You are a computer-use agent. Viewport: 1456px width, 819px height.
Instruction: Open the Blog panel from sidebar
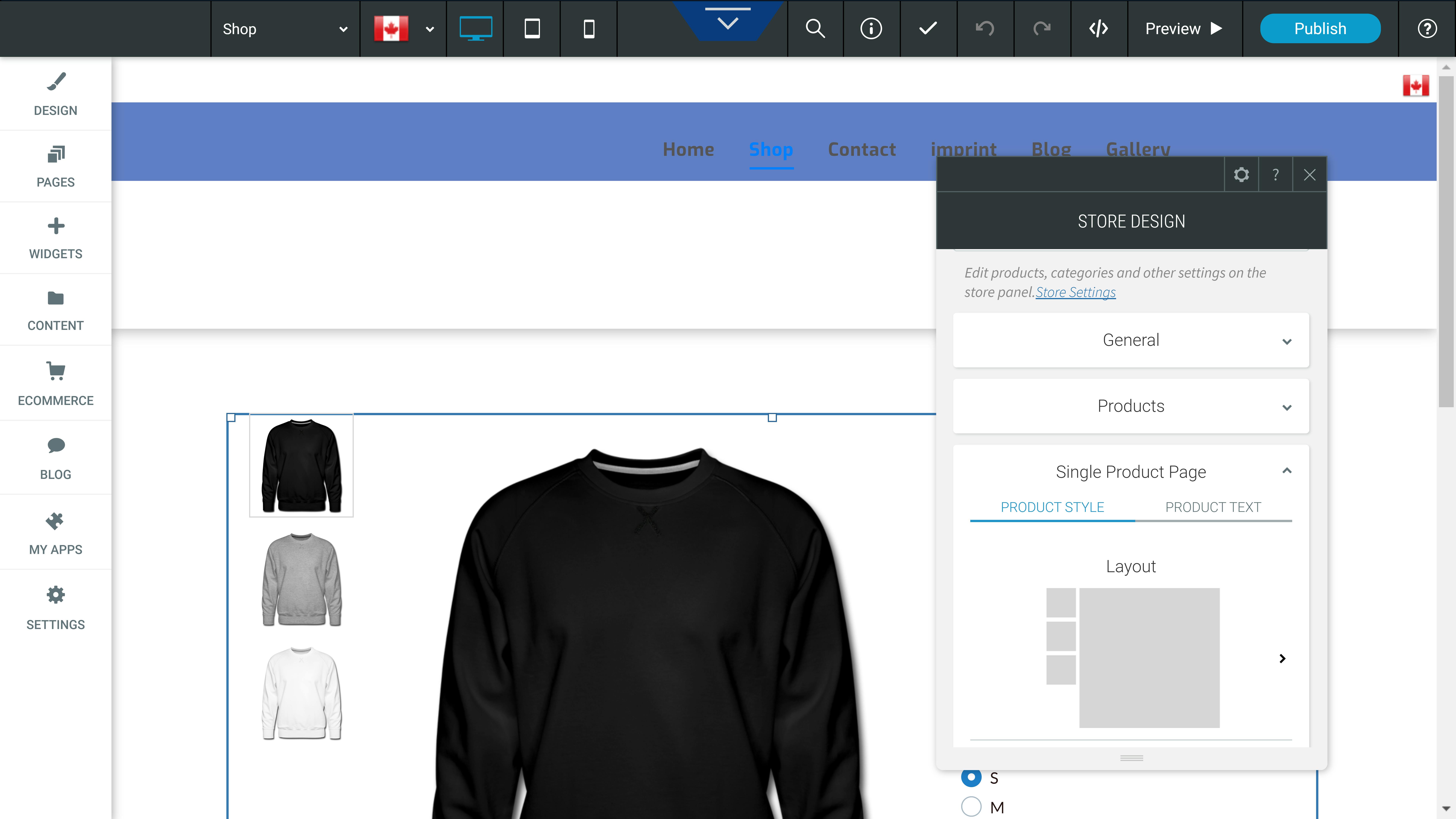(55, 458)
